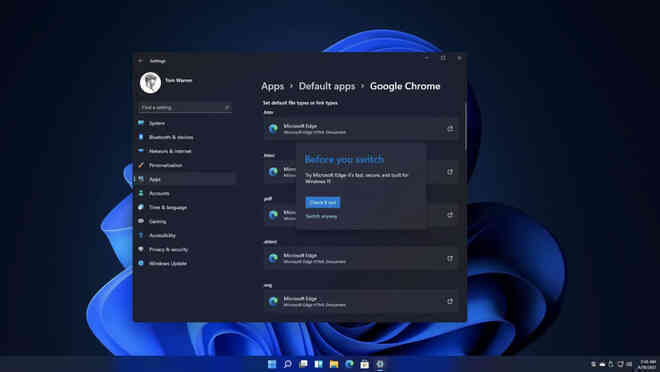The width and height of the screenshot is (660, 372).
Task: Open File Explorer from the taskbar
Action: [x=334, y=364]
